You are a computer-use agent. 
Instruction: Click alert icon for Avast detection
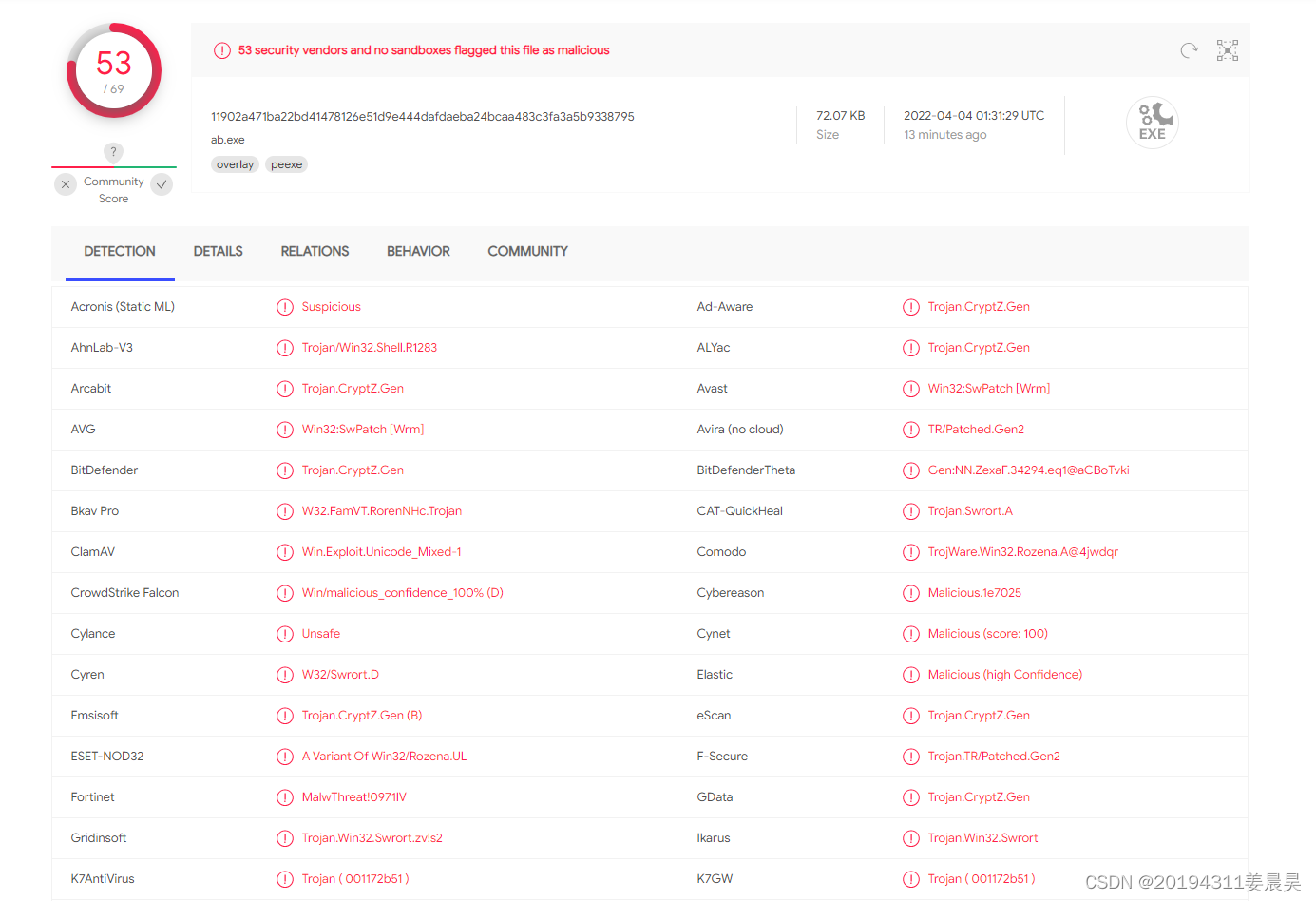(911, 389)
